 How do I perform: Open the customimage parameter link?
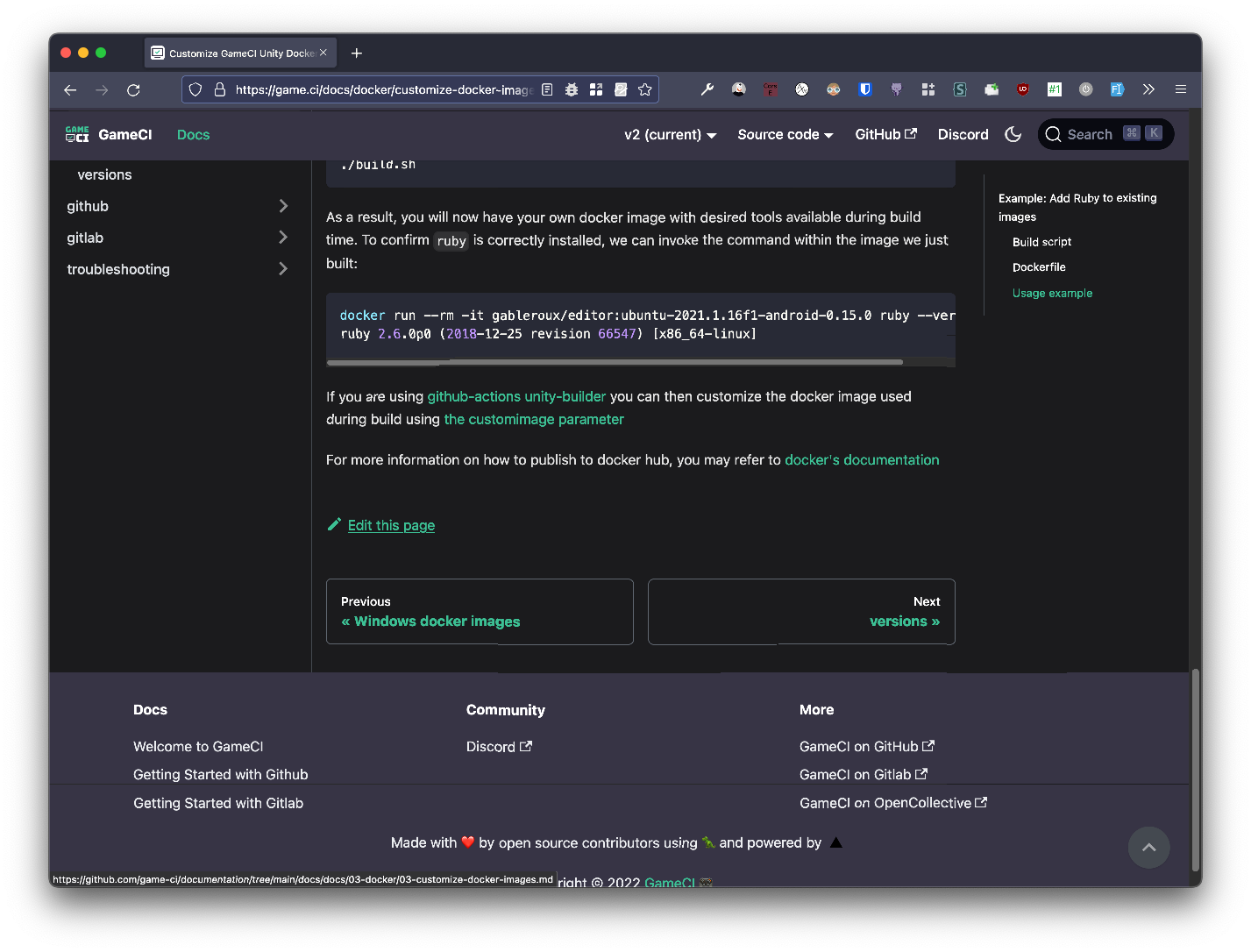point(534,419)
